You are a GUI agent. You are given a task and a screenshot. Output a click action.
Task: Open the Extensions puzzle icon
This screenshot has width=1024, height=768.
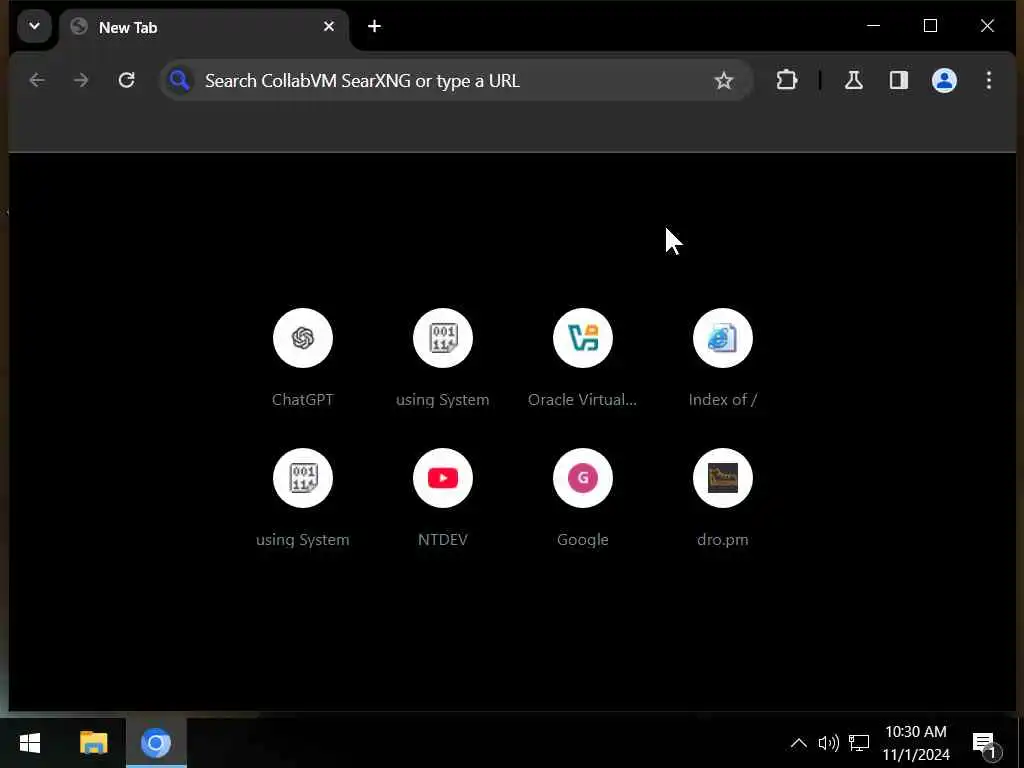[787, 80]
